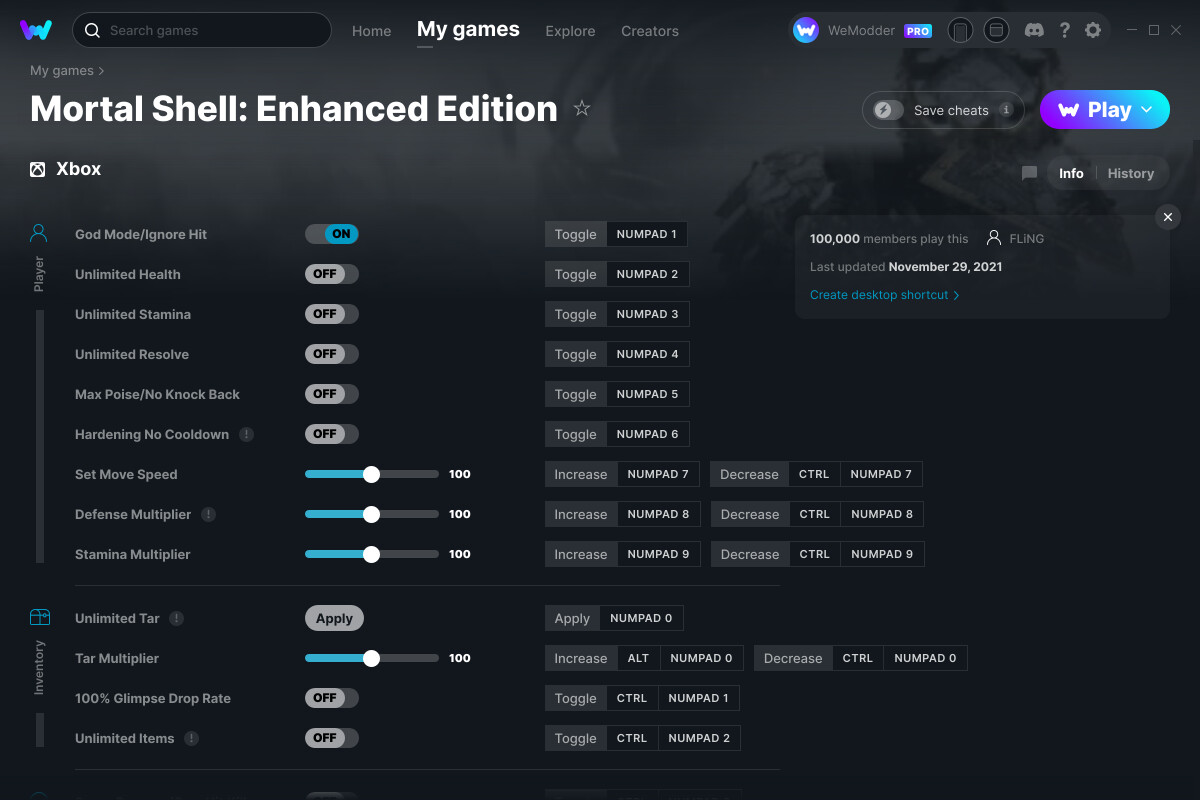Image resolution: width=1200 pixels, height=800 pixels.
Task: Open Discord via the header icon
Action: (1035, 30)
